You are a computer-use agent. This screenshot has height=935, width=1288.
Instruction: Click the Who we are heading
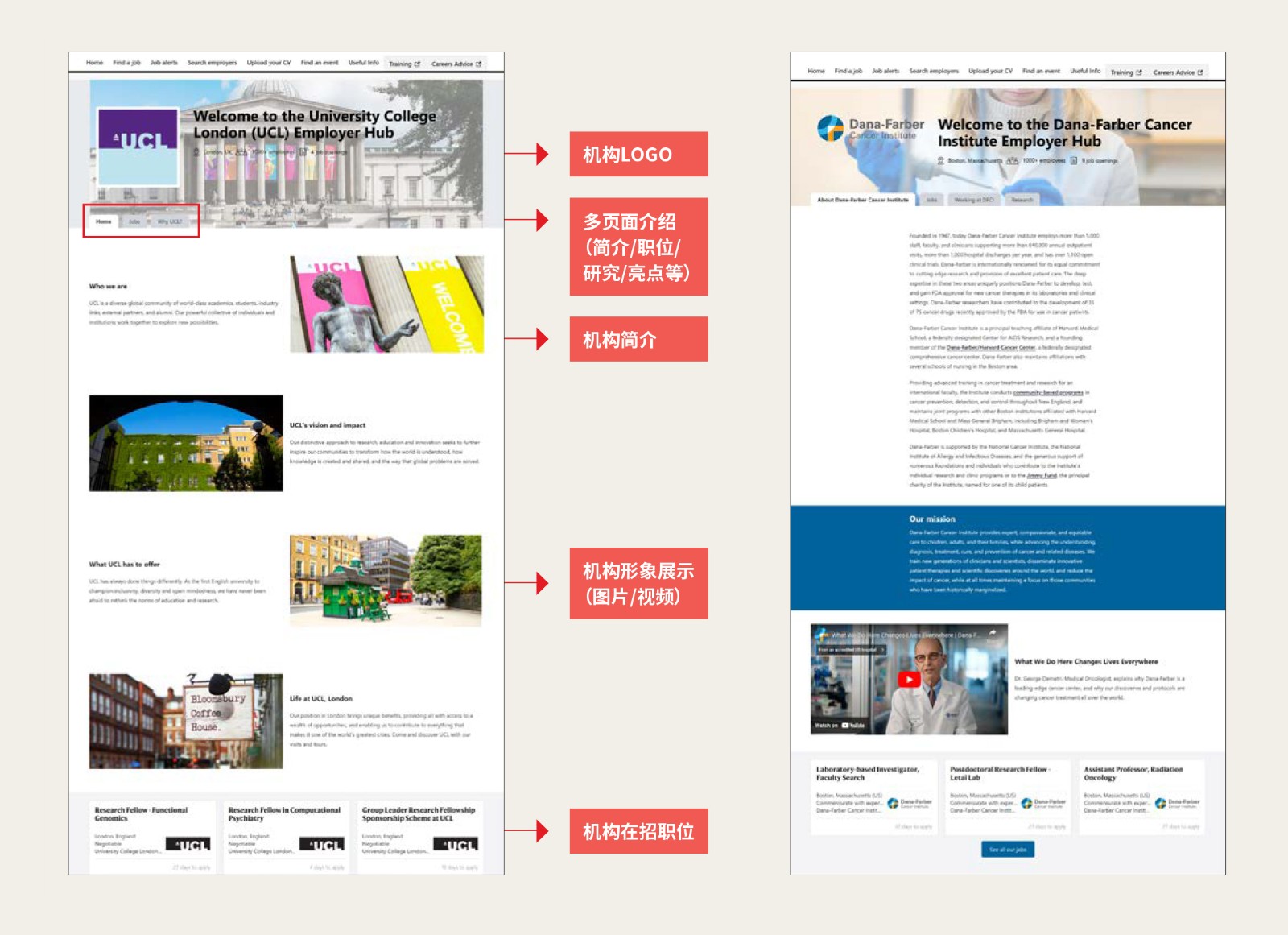tap(108, 286)
